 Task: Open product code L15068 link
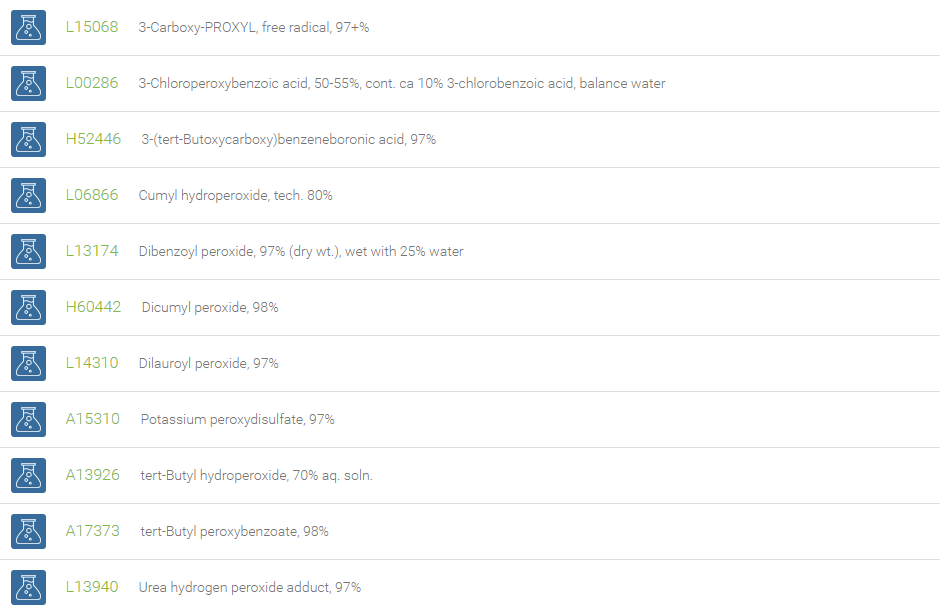tap(92, 27)
